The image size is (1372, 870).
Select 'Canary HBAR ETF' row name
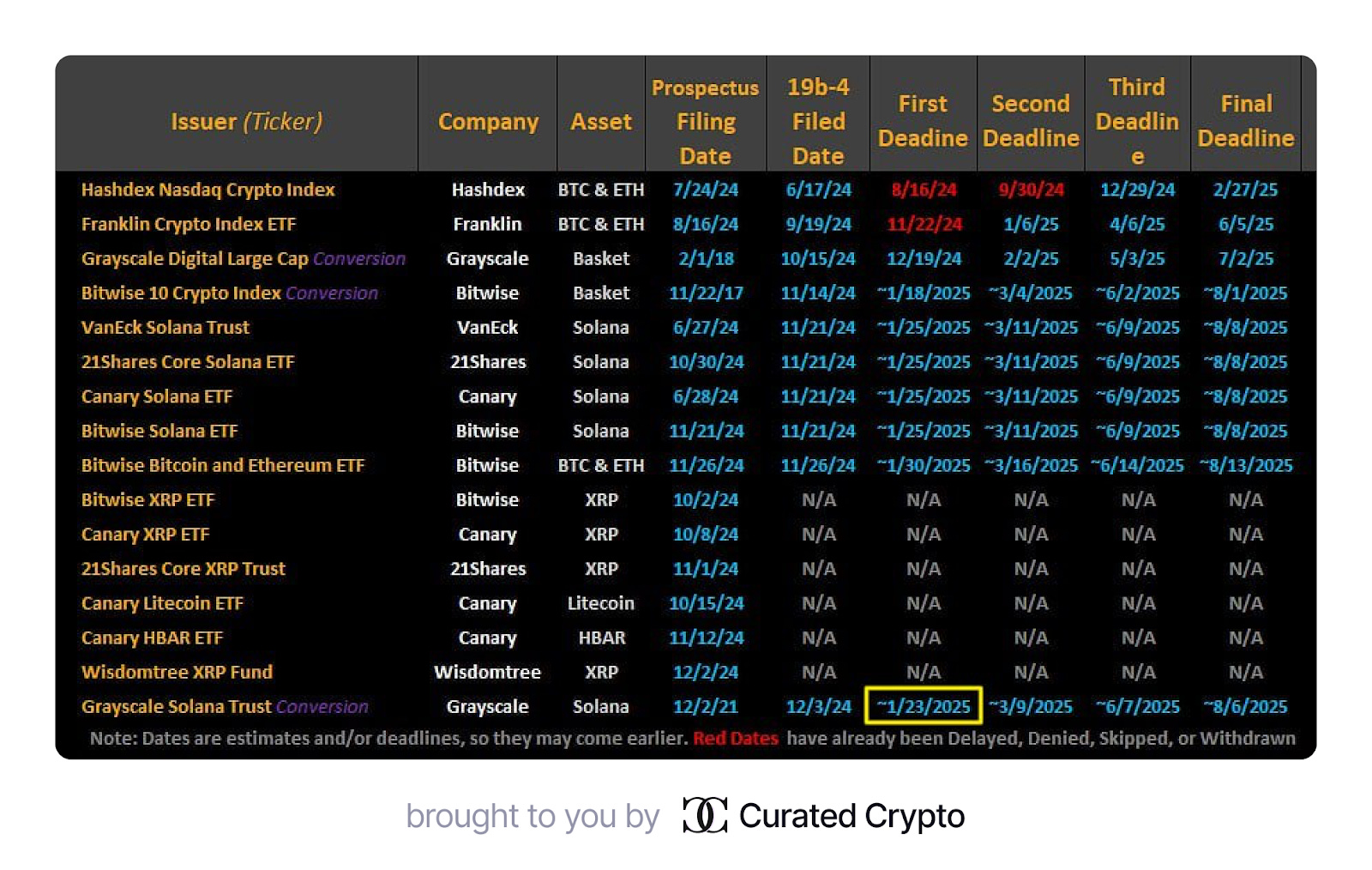(x=152, y=637)
